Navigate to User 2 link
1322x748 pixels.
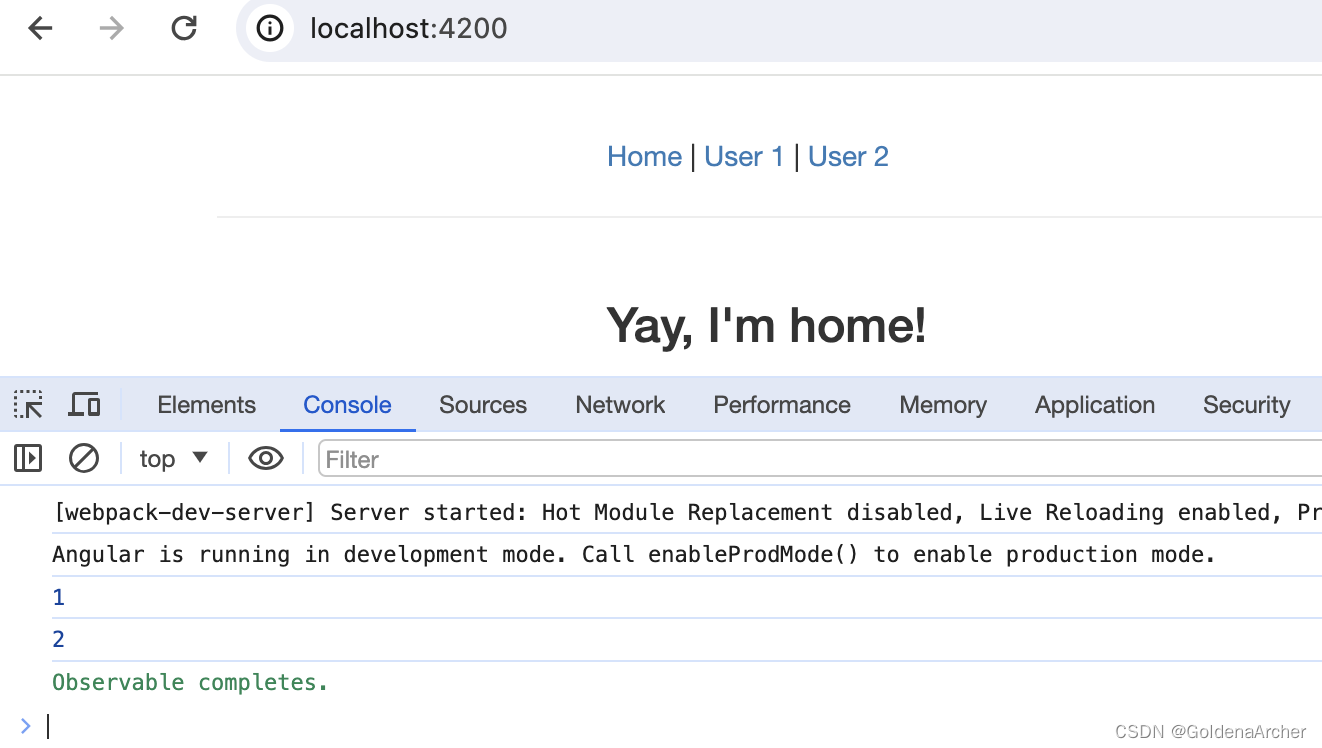pyautogui.click(x=848, y=157)
